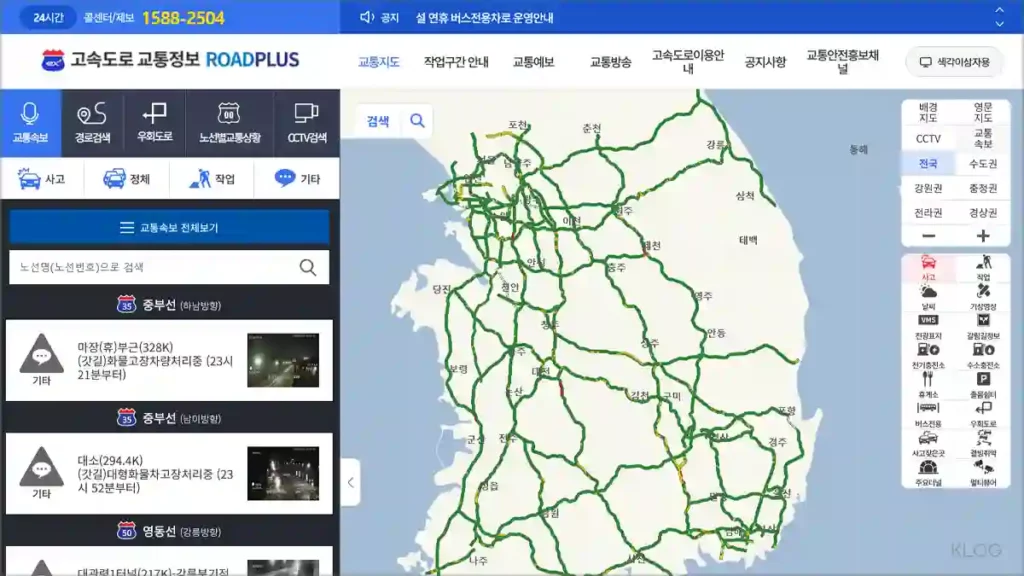This screenshot has width=1024, height=576.
Task: Expand the notice banner with chevron arrows
Action: (998, 17)
